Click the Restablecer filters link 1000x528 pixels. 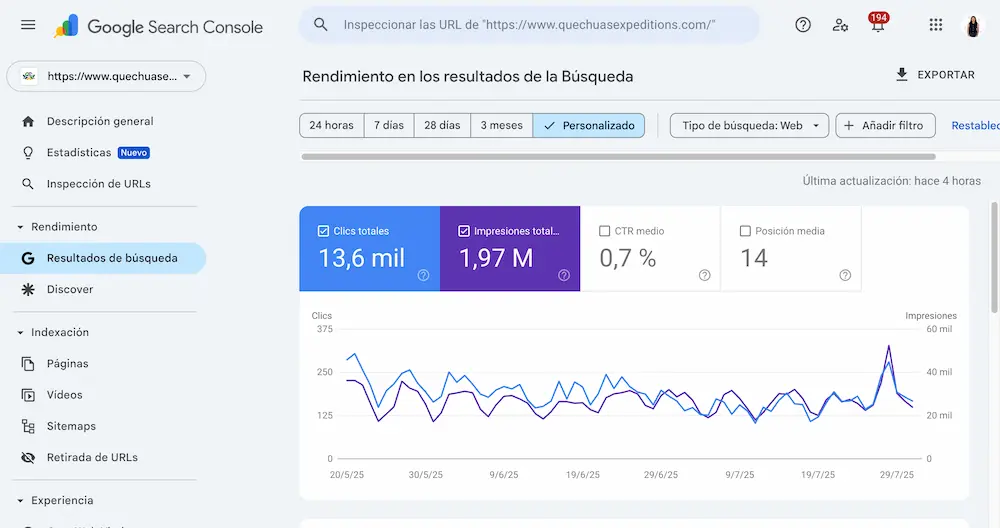click(975, 126)
